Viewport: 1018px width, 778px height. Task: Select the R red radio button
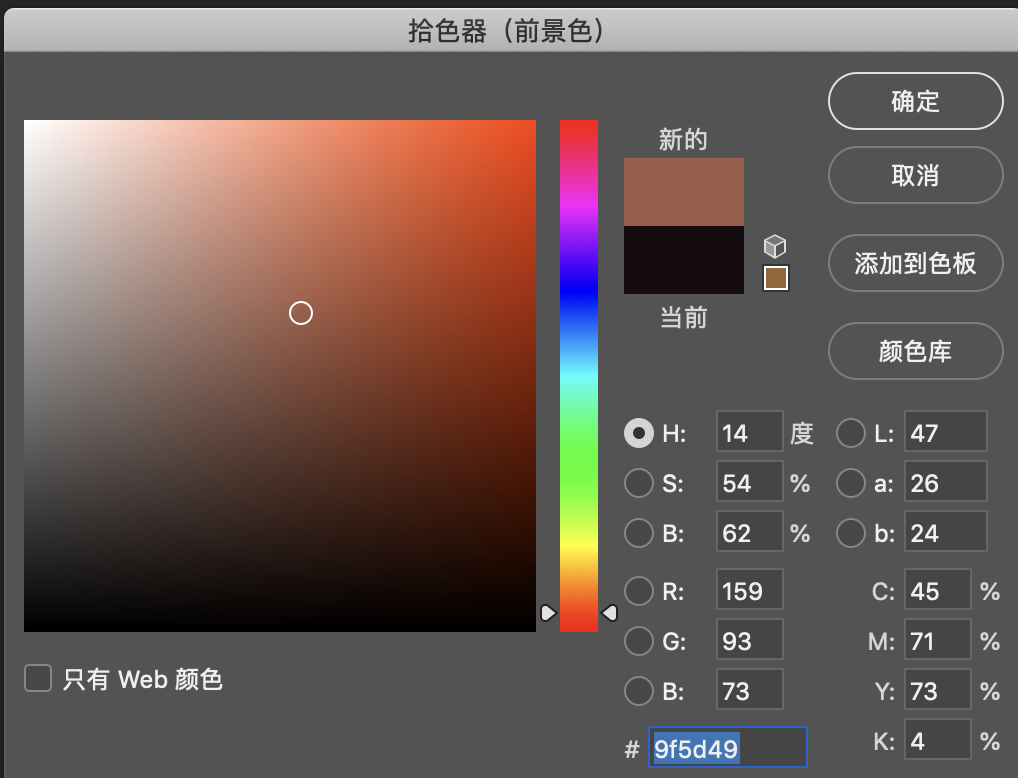[x=638, y=591]
